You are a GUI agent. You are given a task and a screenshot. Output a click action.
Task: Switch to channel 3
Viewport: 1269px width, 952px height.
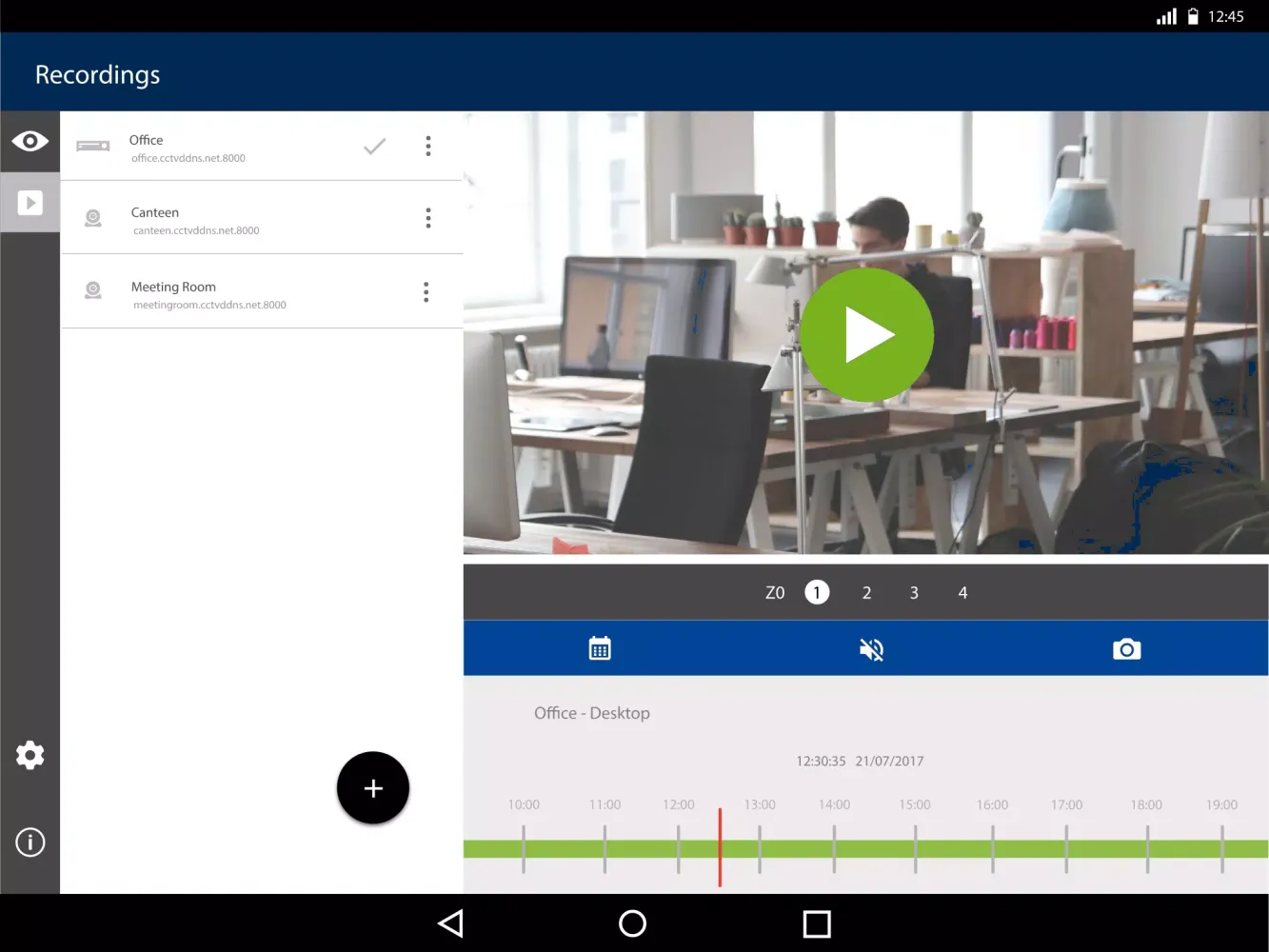(914, 592)
